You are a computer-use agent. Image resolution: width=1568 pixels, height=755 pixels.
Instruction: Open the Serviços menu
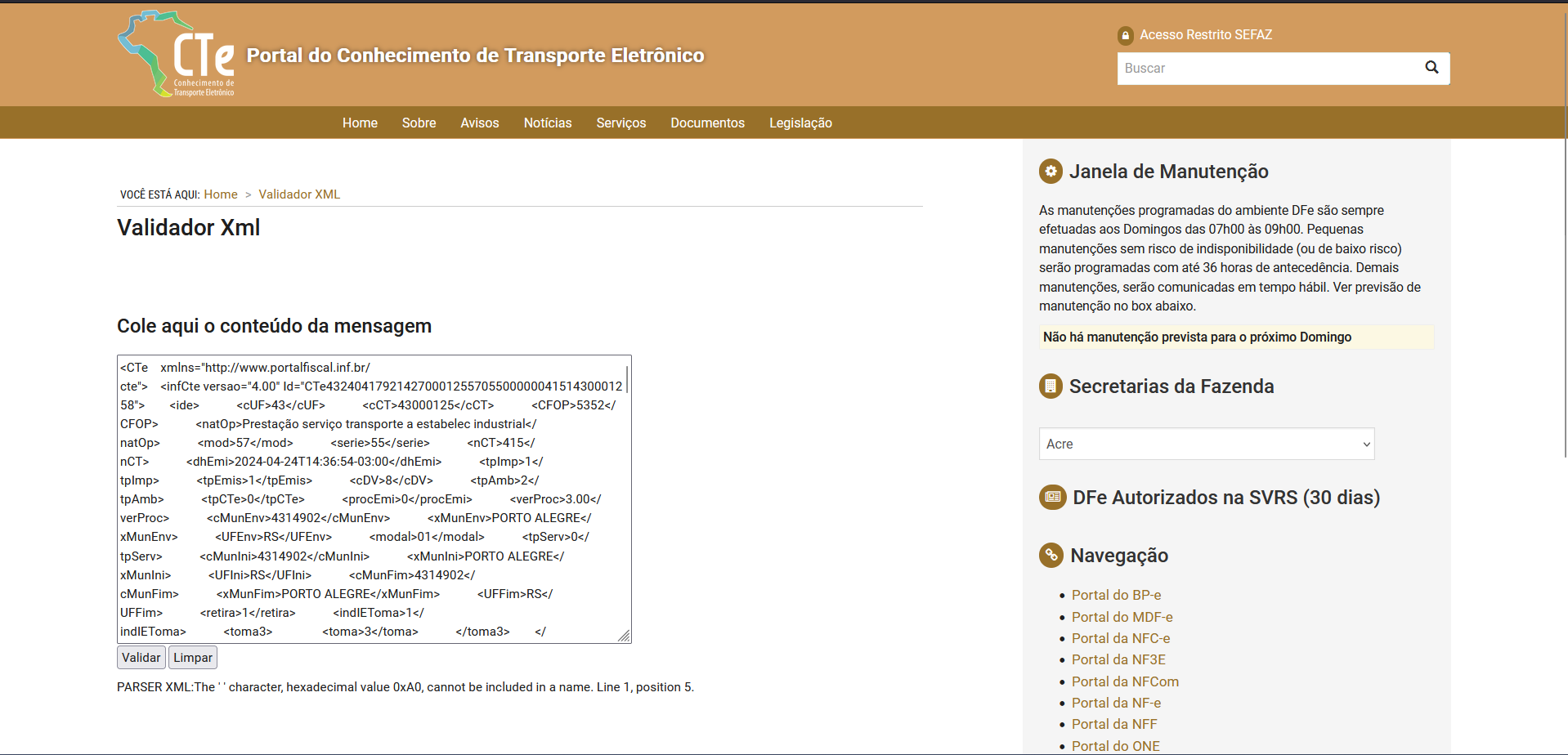(x=620, y=123)
